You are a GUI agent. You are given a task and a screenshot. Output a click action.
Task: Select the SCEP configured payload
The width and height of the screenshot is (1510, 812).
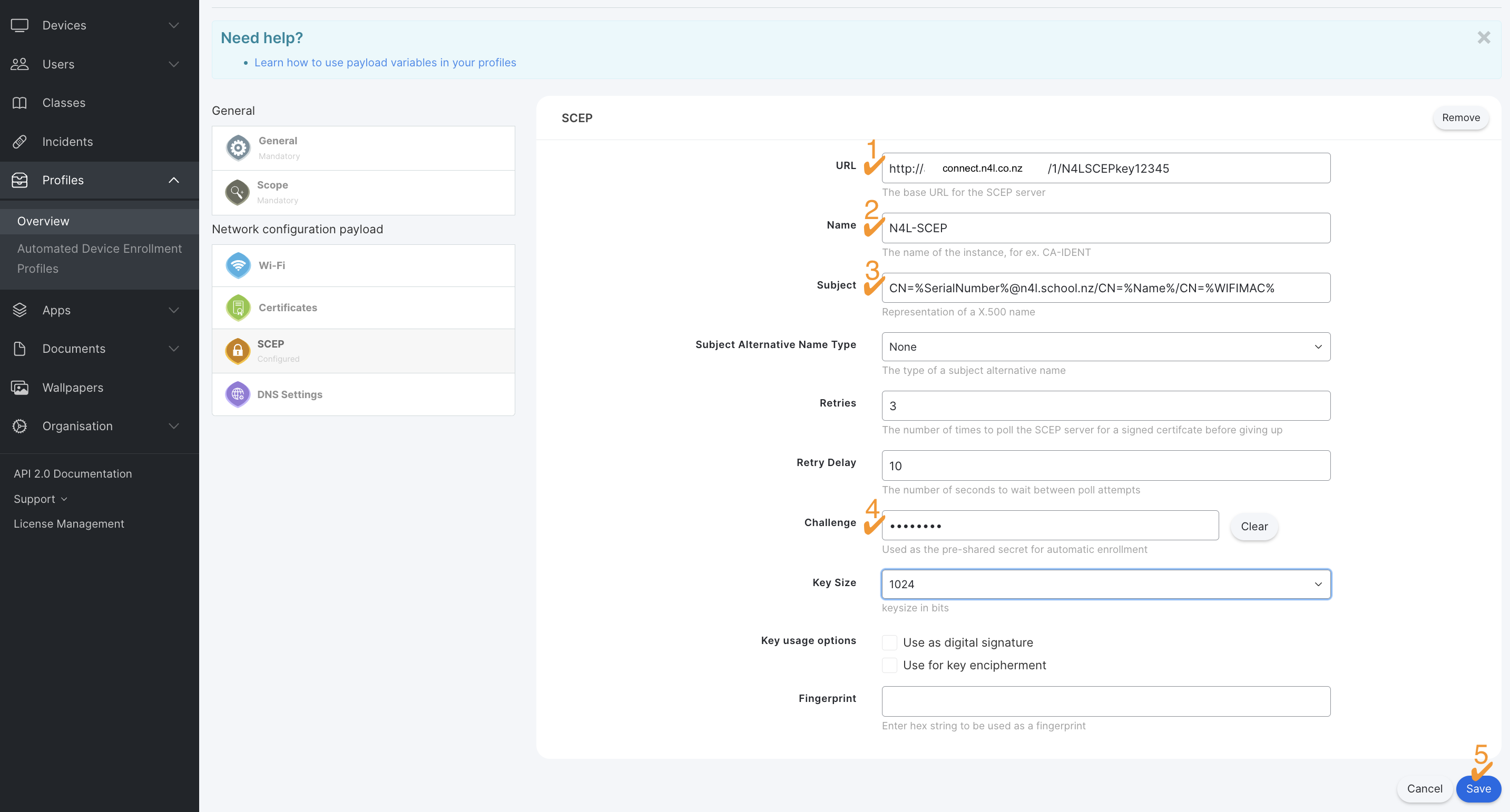pyautogui.click(x=364, y=350)
